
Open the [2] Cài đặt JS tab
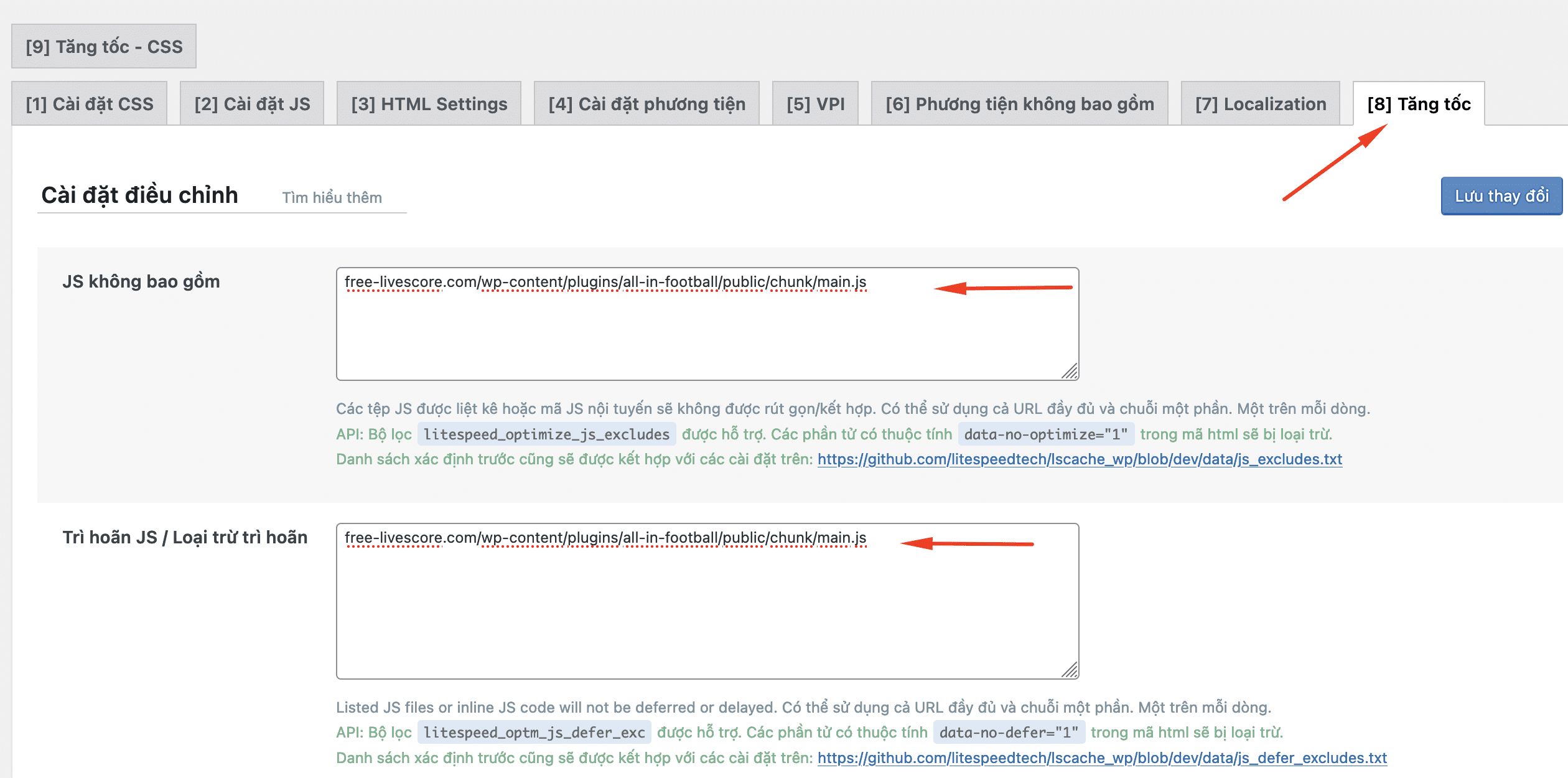click(x=252, y=104)
